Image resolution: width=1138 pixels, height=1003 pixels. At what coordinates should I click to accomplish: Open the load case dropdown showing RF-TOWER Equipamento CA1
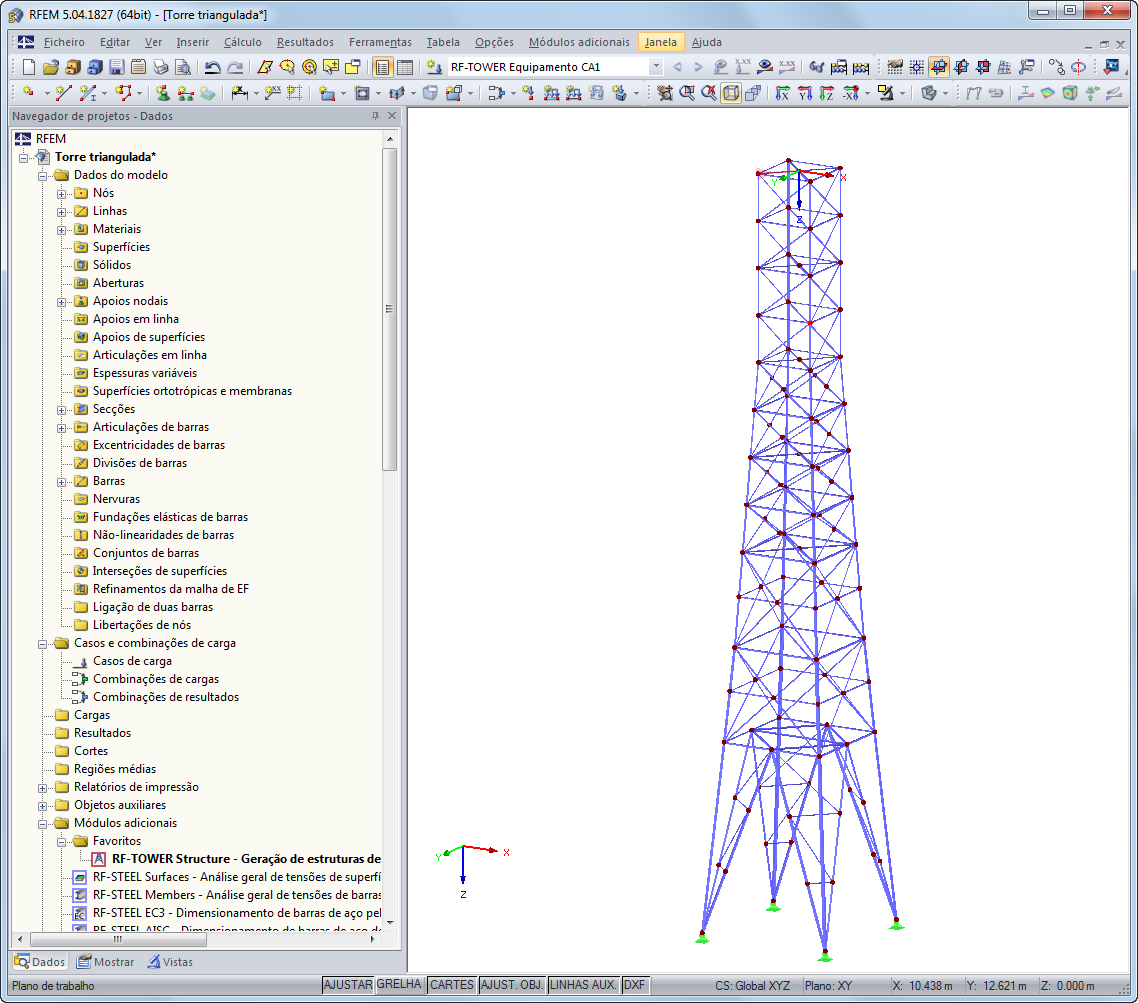657,67
